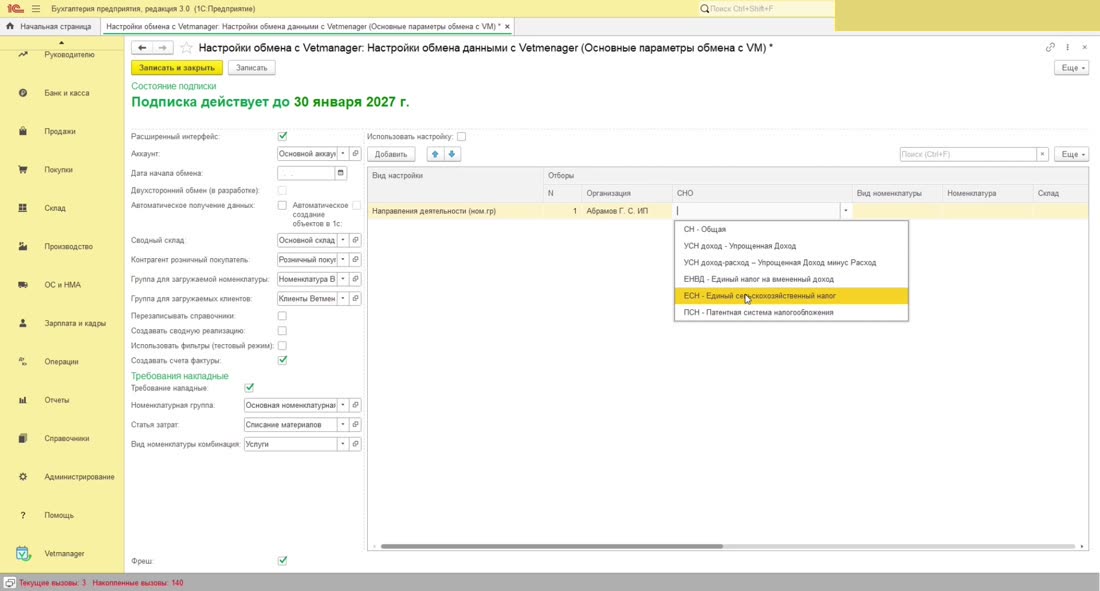Focus the table search field Поиск (Ctrl+F)
The height and width of the screenshot is (591, 1100).
[968, 154]
